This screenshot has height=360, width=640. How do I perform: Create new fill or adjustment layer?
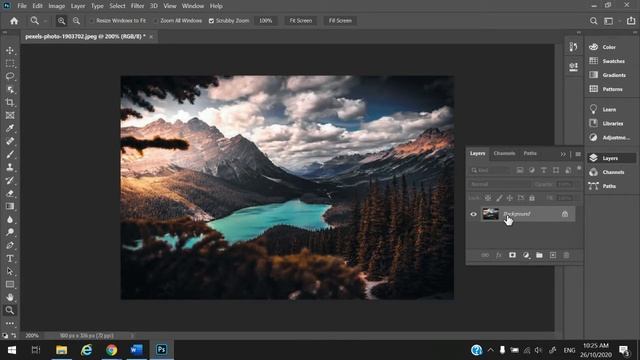[526, 255]
